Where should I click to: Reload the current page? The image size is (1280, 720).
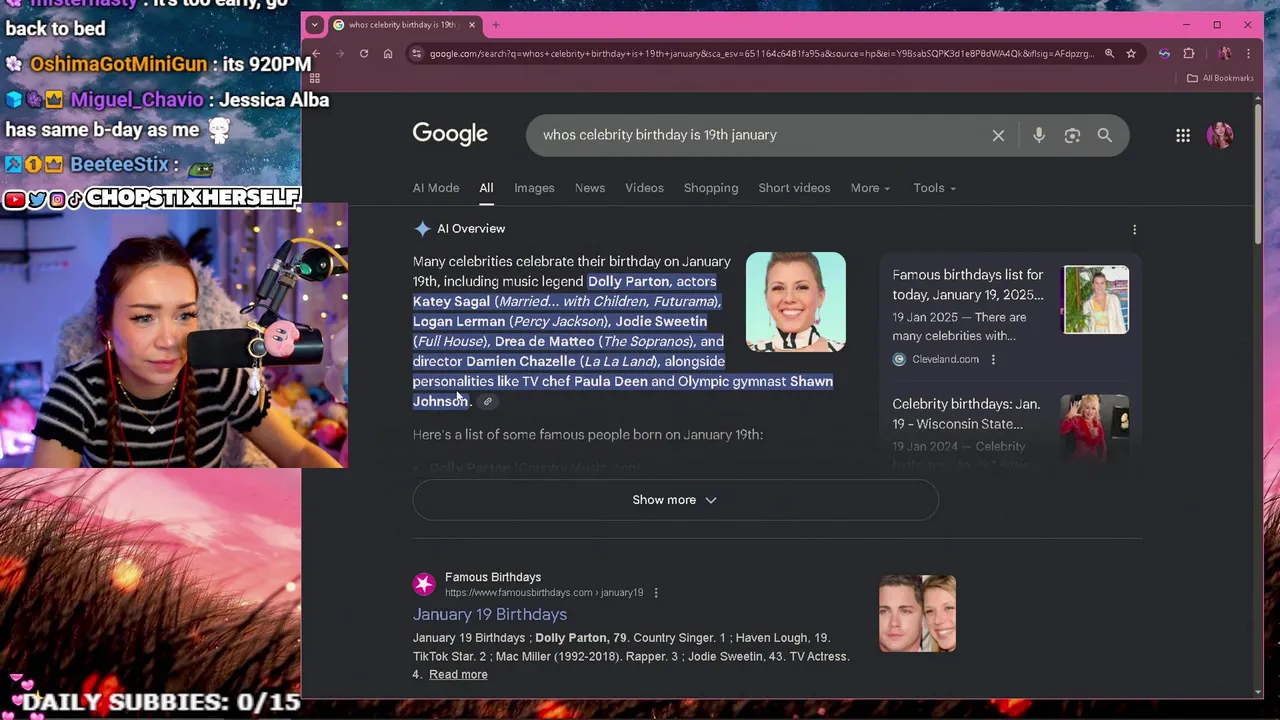tap(364, 54)
